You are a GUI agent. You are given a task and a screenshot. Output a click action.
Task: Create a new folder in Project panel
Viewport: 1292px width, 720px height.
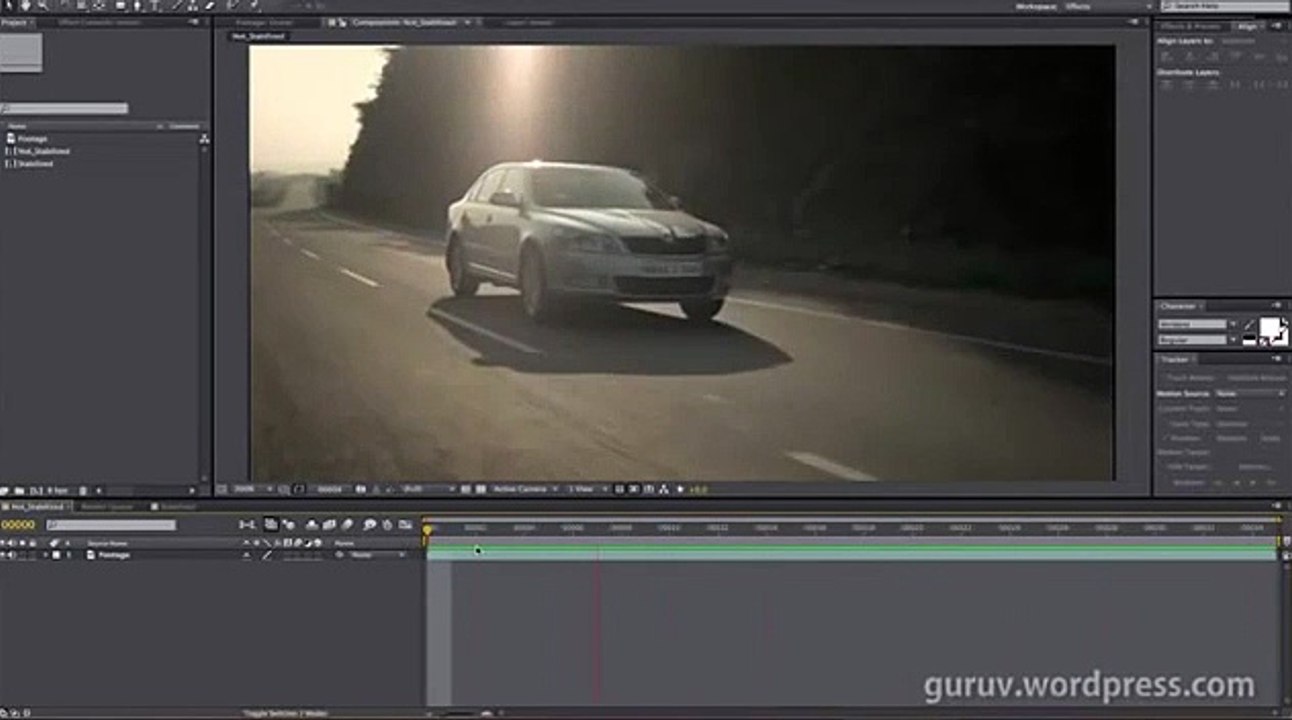19,491
